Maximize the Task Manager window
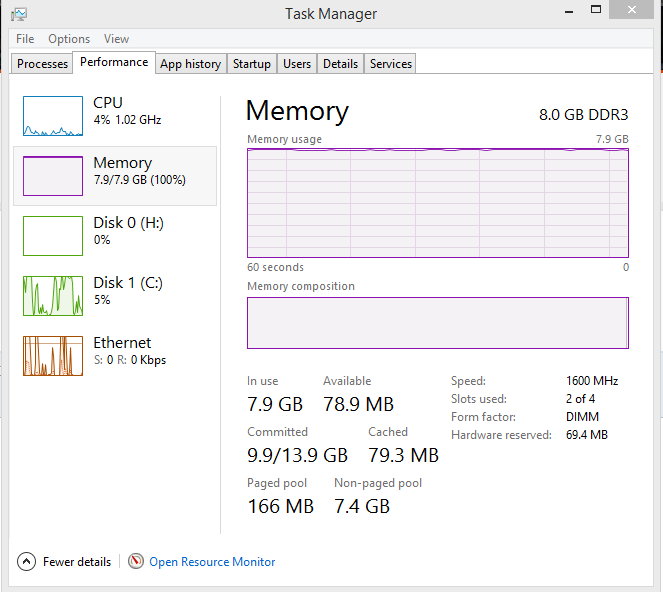The width and height of the screenshot is (663, 592). (596, 9)
